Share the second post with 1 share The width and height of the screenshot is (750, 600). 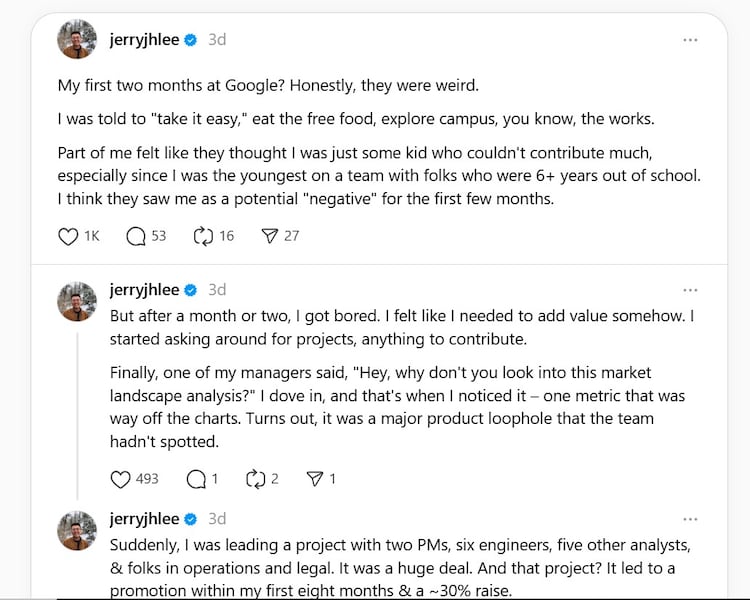315,479
